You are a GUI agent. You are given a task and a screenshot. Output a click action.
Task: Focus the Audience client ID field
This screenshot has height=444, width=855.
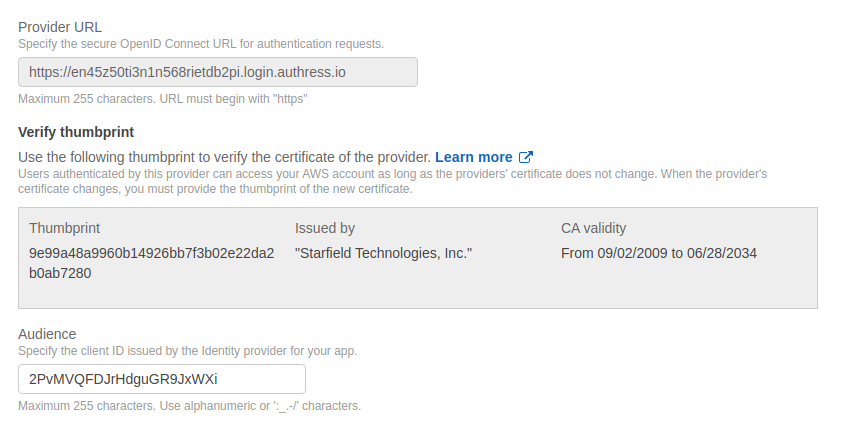(x=162, y=379)
